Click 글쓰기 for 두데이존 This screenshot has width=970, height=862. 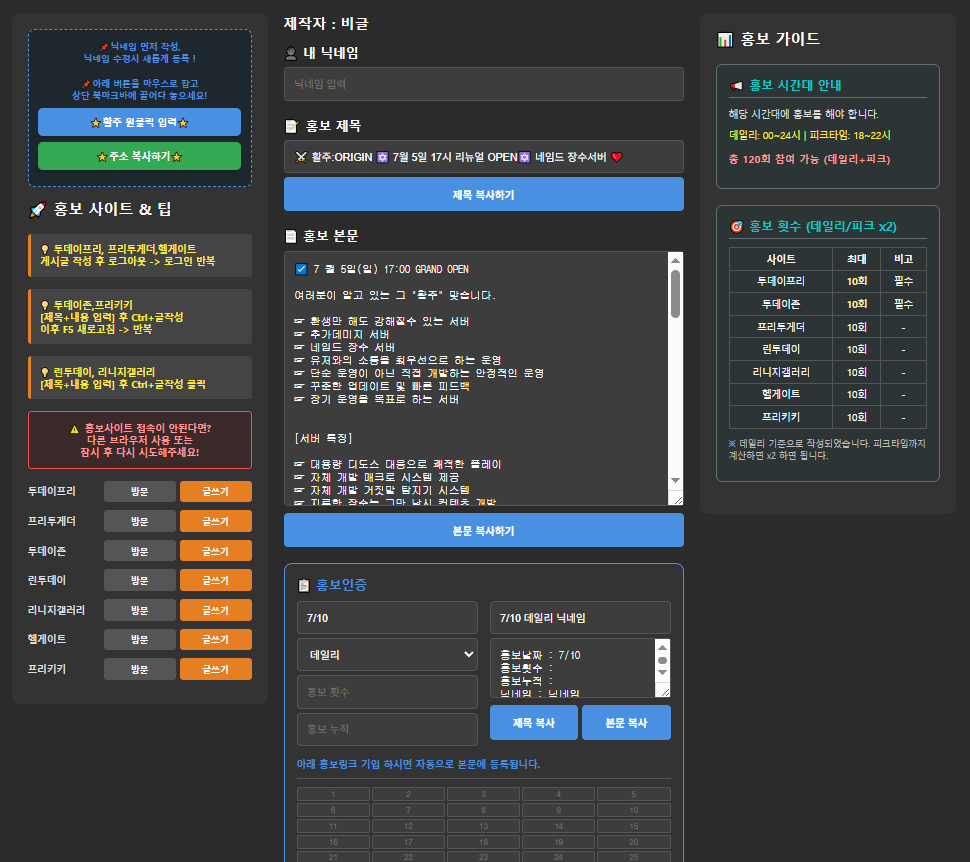tap(216, 551)
